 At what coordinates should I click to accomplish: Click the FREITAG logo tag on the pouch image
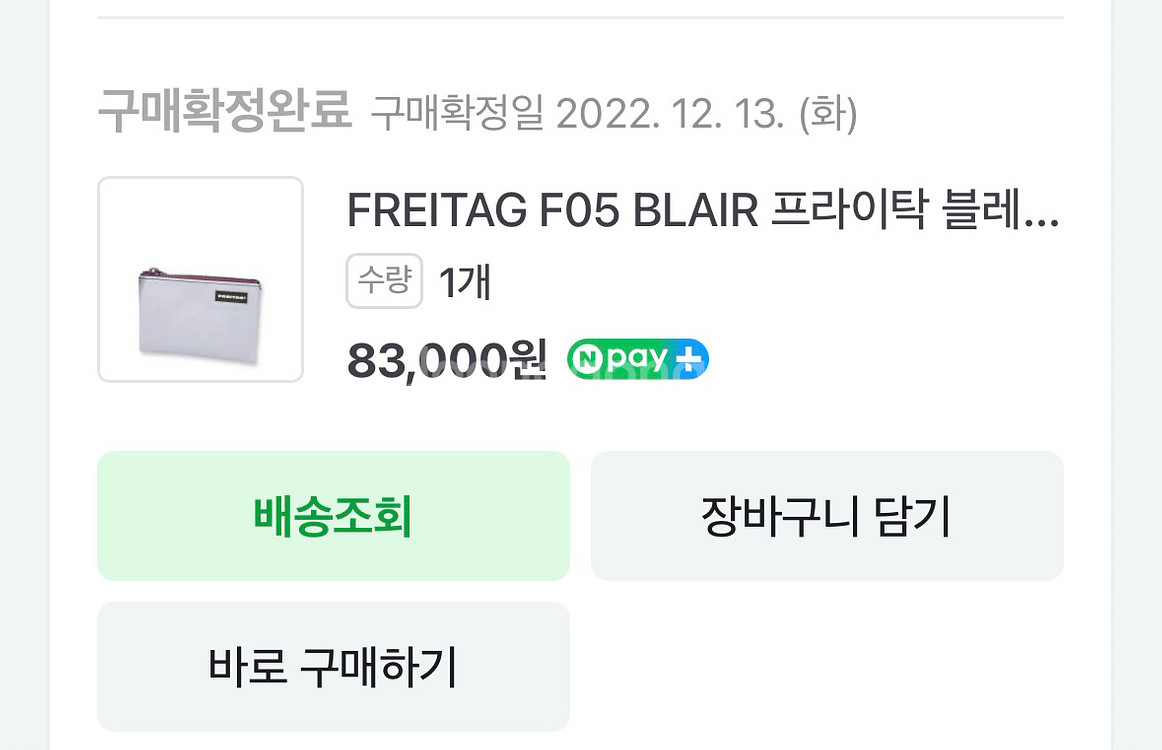pyautogui.click(x=231, y=297)
